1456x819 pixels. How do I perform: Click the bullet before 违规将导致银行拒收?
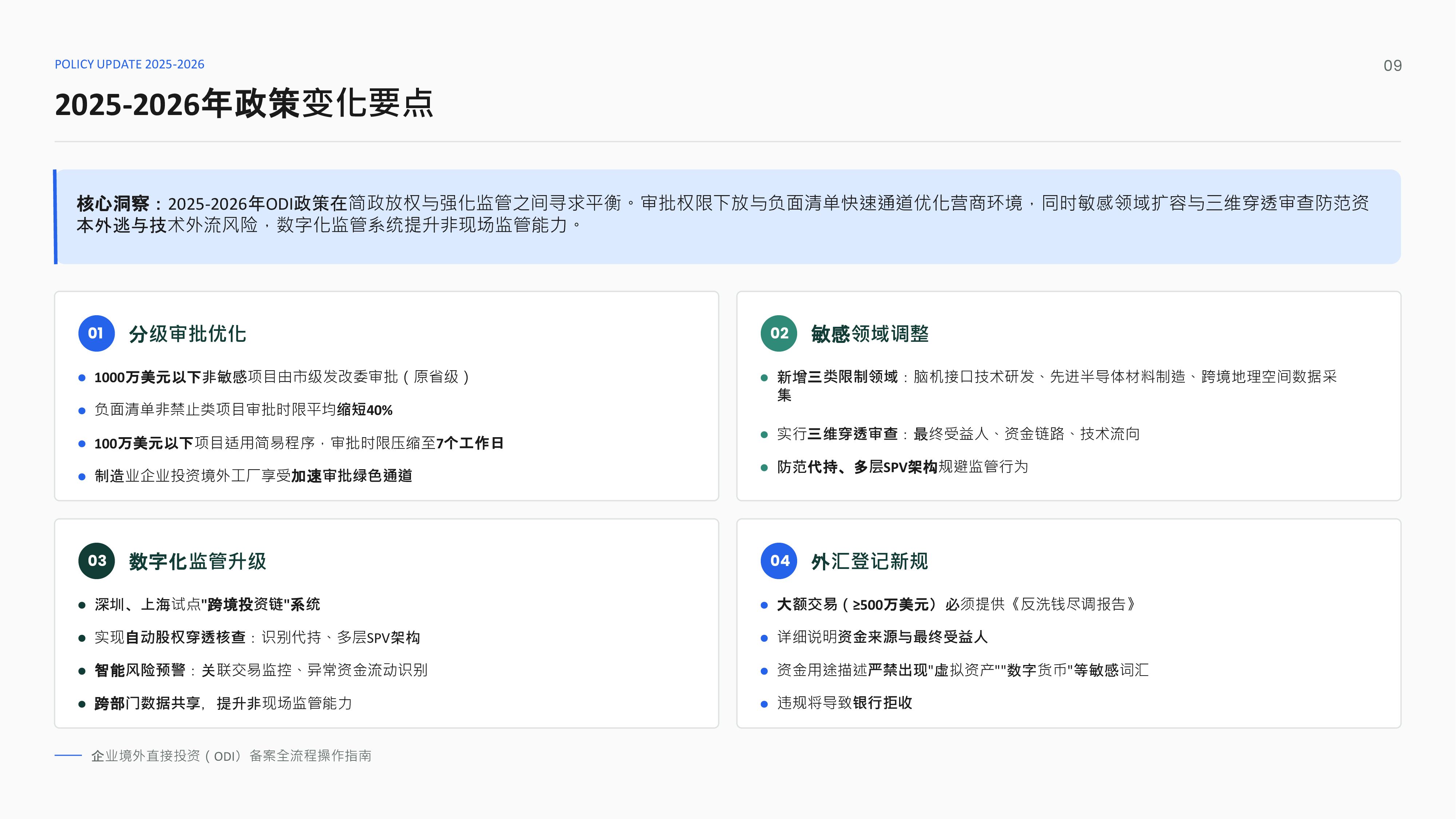click(764, 704)
